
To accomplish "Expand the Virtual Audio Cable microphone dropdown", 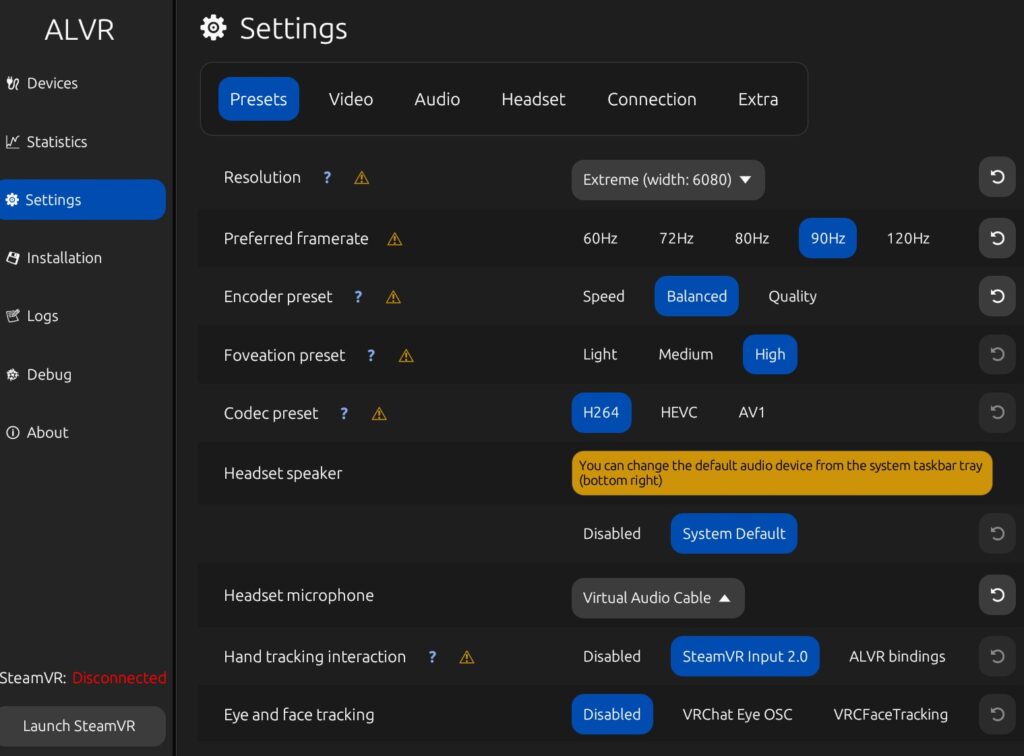I will pos(658,598).
